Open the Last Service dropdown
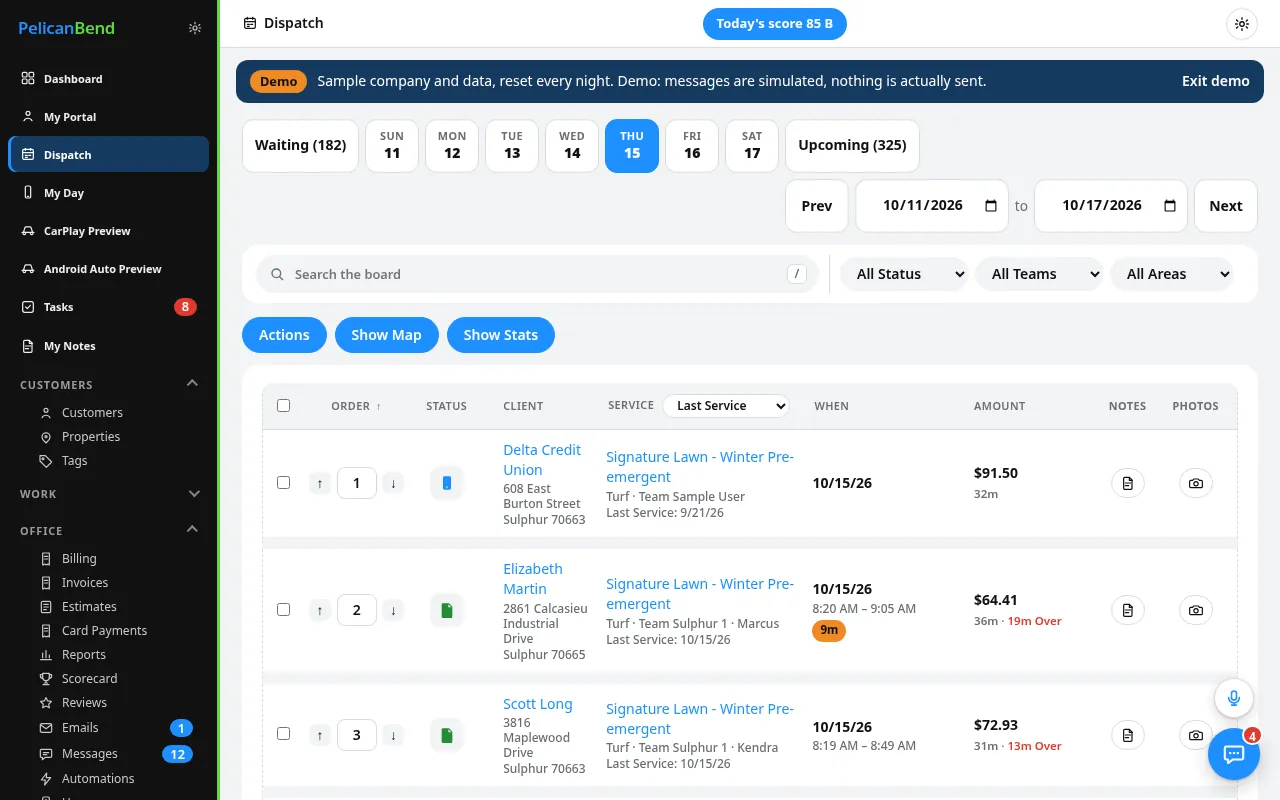 726,406
